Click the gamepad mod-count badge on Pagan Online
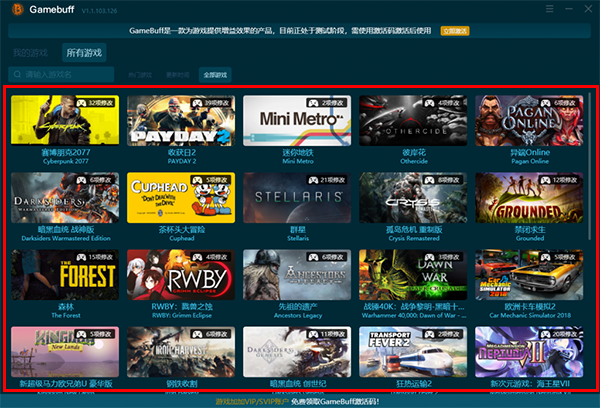 (559, 103)
